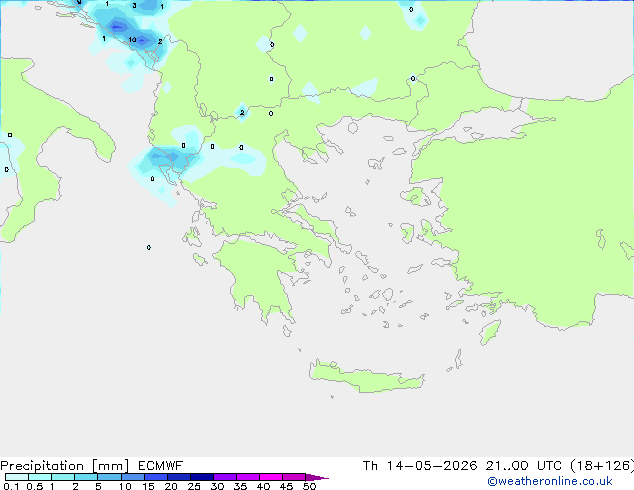The width and height of the screenshot is (634, 490).
Task: Click the "5" legend scale label
Action: click(x=98, y=486)
